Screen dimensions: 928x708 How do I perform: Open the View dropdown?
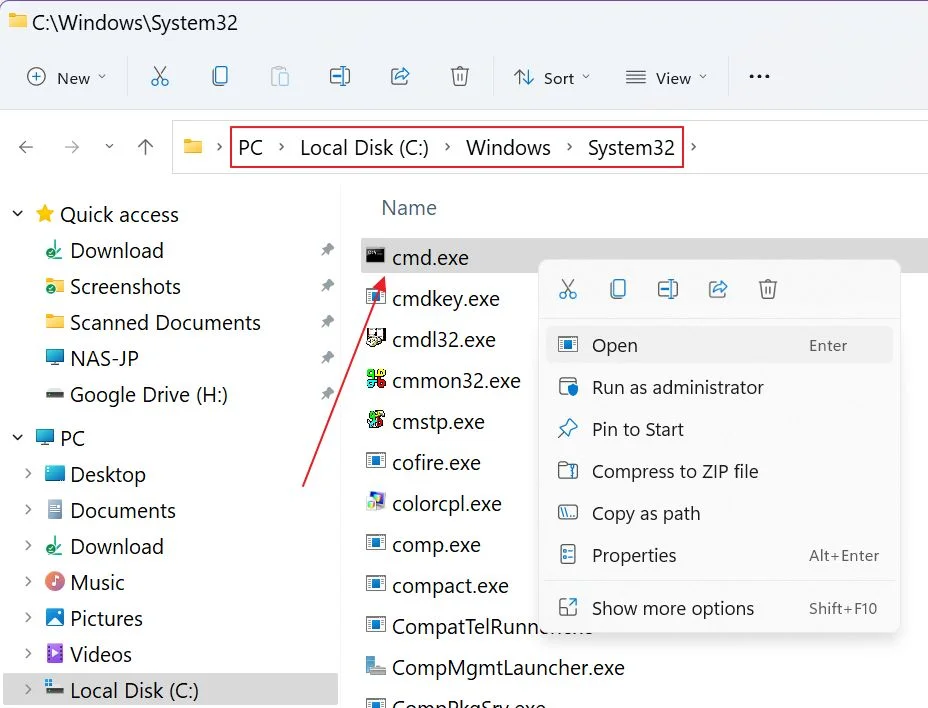tap(666, 78)
